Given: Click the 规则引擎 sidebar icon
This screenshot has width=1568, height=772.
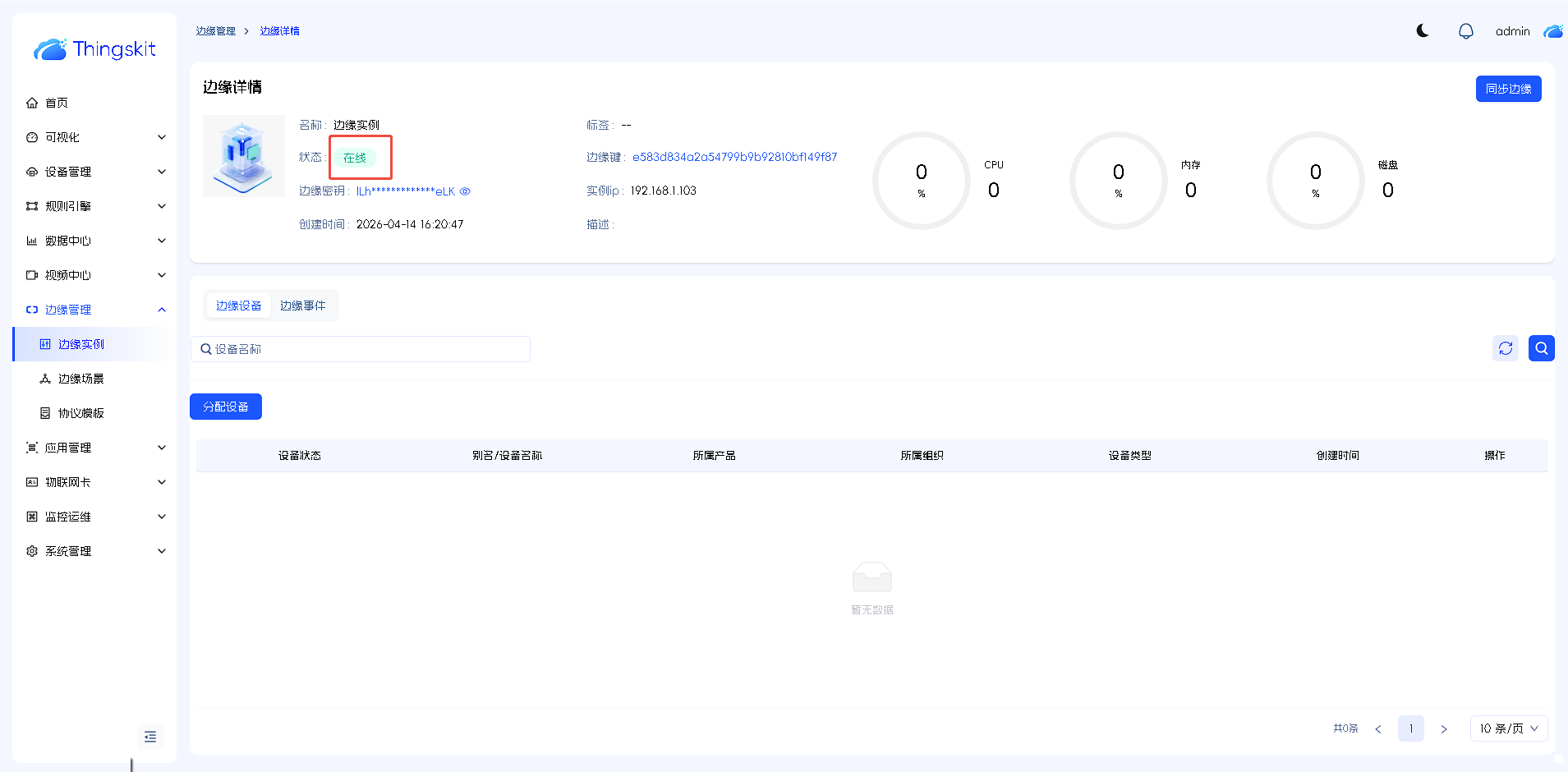Looking at the screenshot, I should pos(32,206).
